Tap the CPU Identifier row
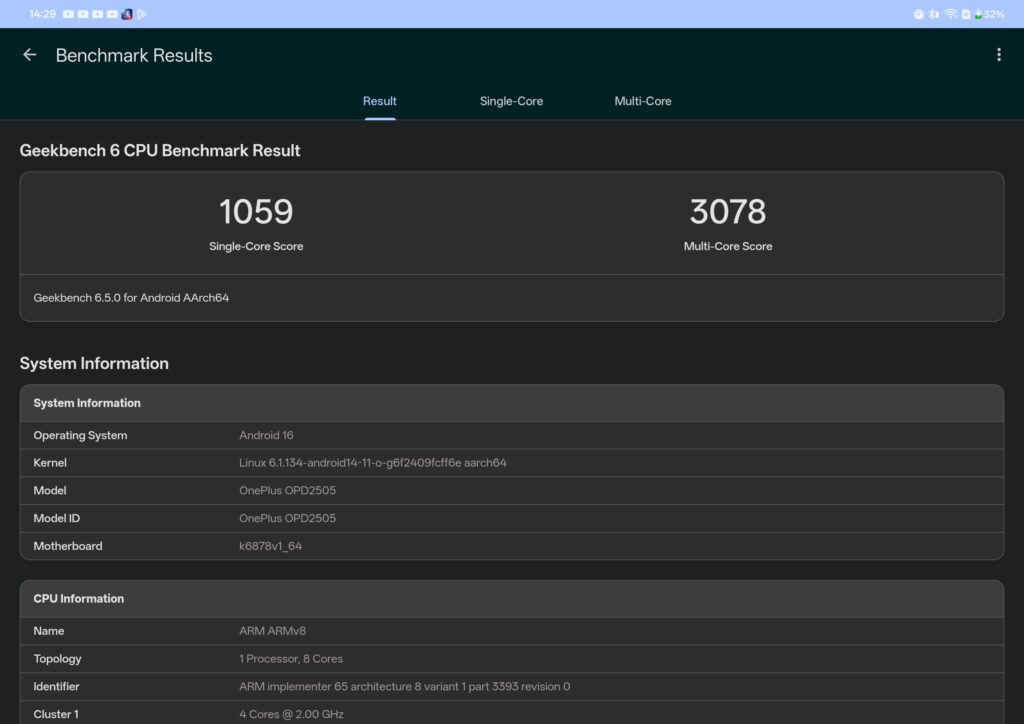 point(511,686)
